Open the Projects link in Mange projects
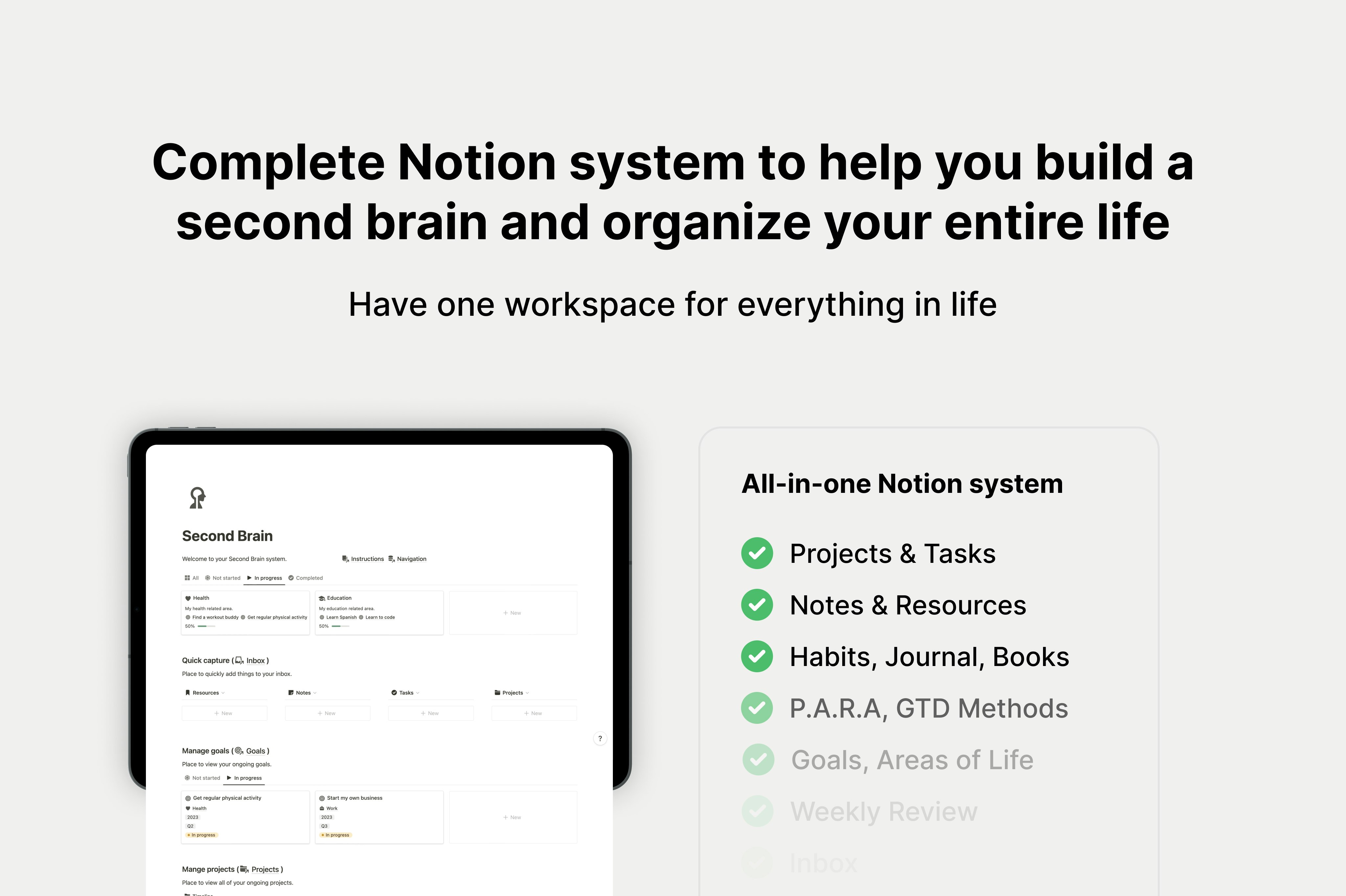1346x896 pixels. (x=265, y=870)
